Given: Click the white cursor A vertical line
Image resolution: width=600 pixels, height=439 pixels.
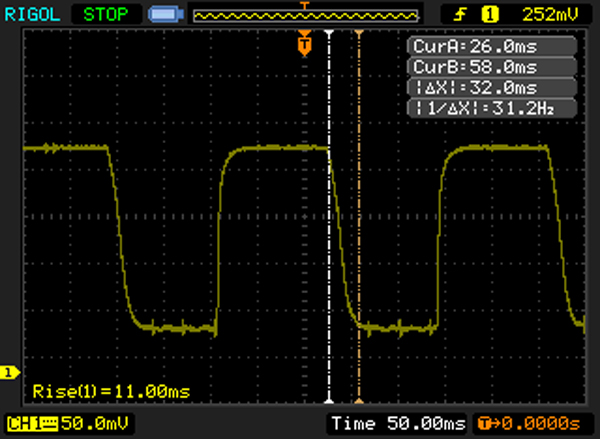Looking at the screenshot, I should point(329,217).
